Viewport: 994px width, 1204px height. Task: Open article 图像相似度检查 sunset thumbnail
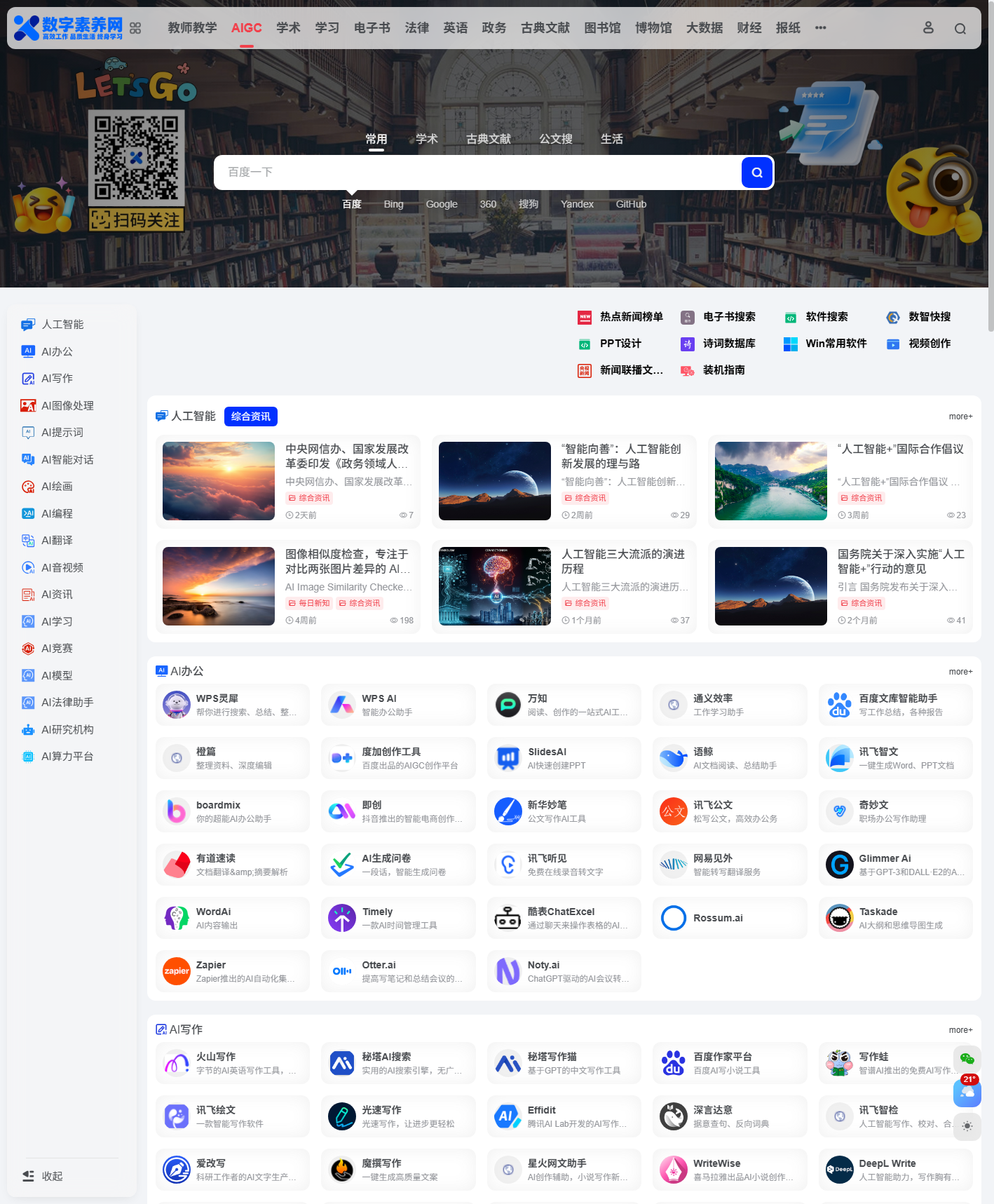point(219,586)
